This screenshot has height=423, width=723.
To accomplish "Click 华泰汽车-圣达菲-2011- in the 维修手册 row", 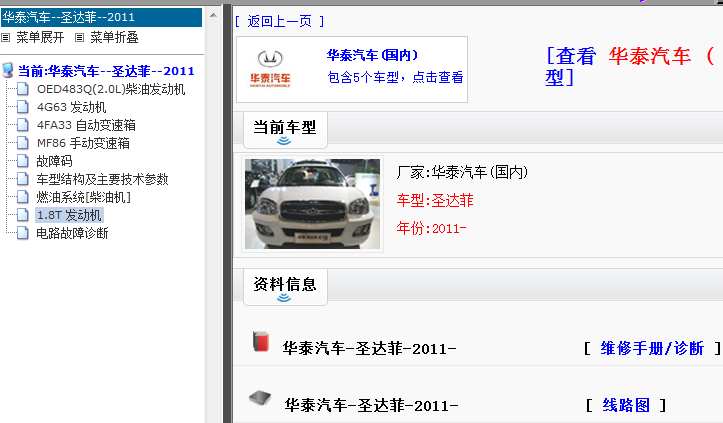I will (x=369, y=348).
